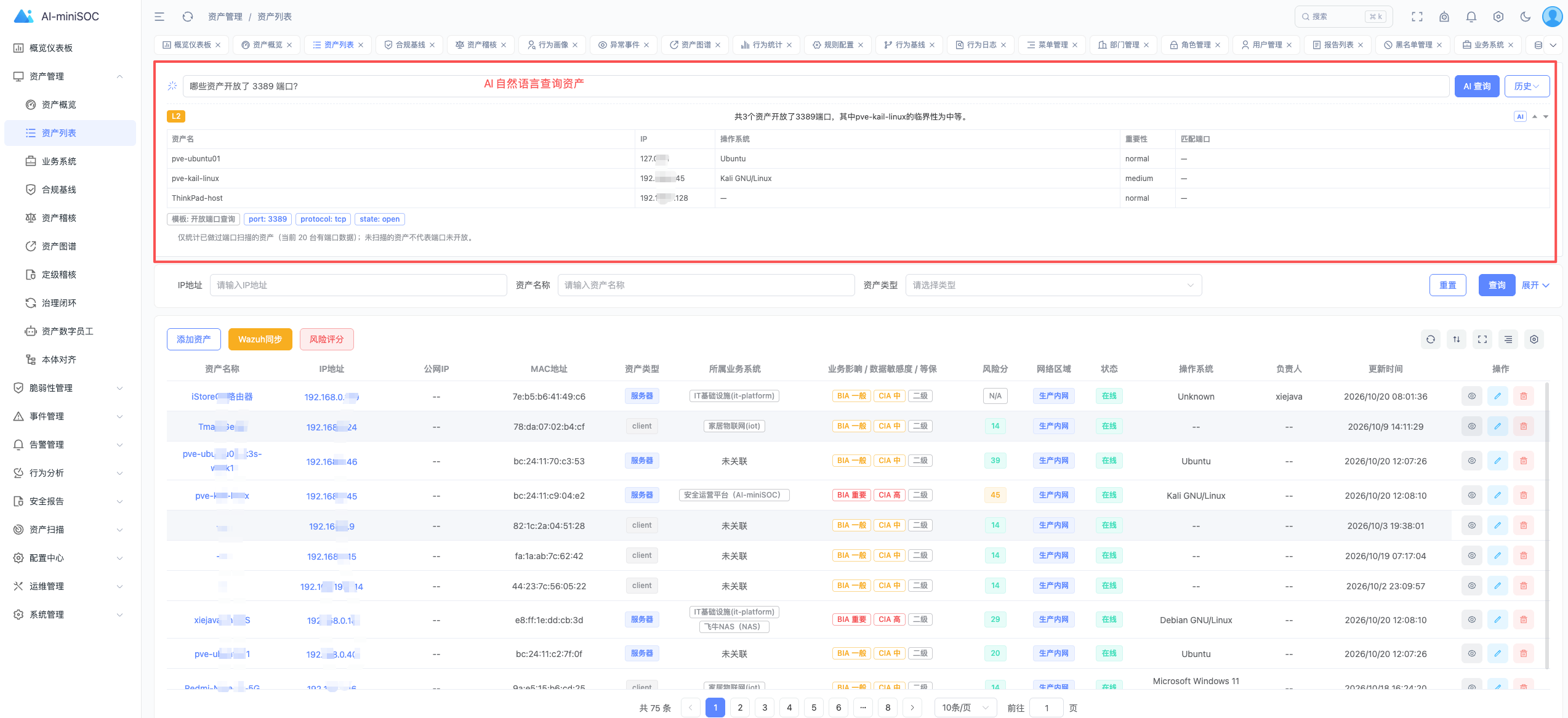Open top bar settings hexagon icon
The height and width of the screenshot is (718, 1568).
(1498, 17)
